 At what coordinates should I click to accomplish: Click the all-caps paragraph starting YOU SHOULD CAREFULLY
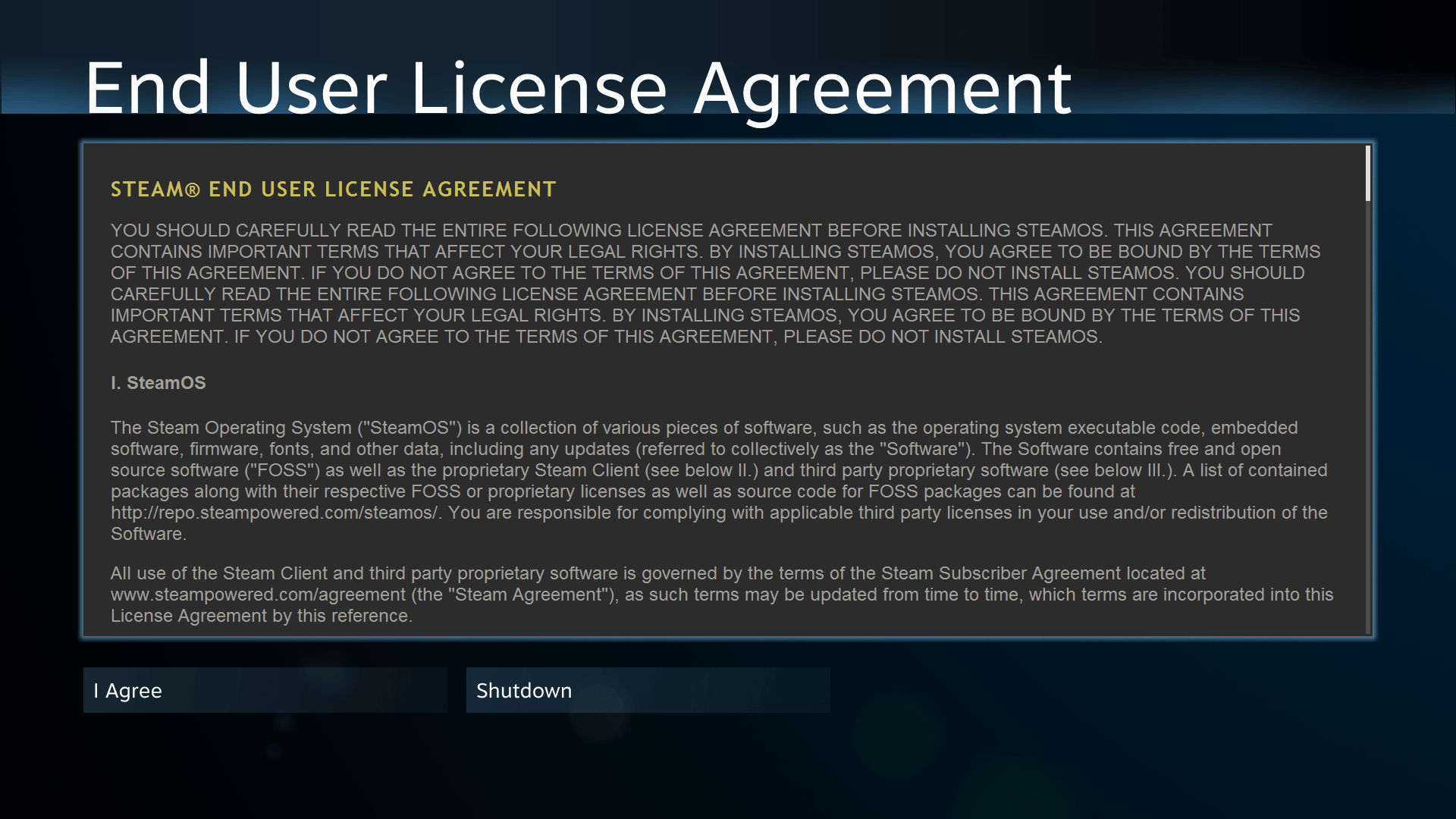(713, 284)
